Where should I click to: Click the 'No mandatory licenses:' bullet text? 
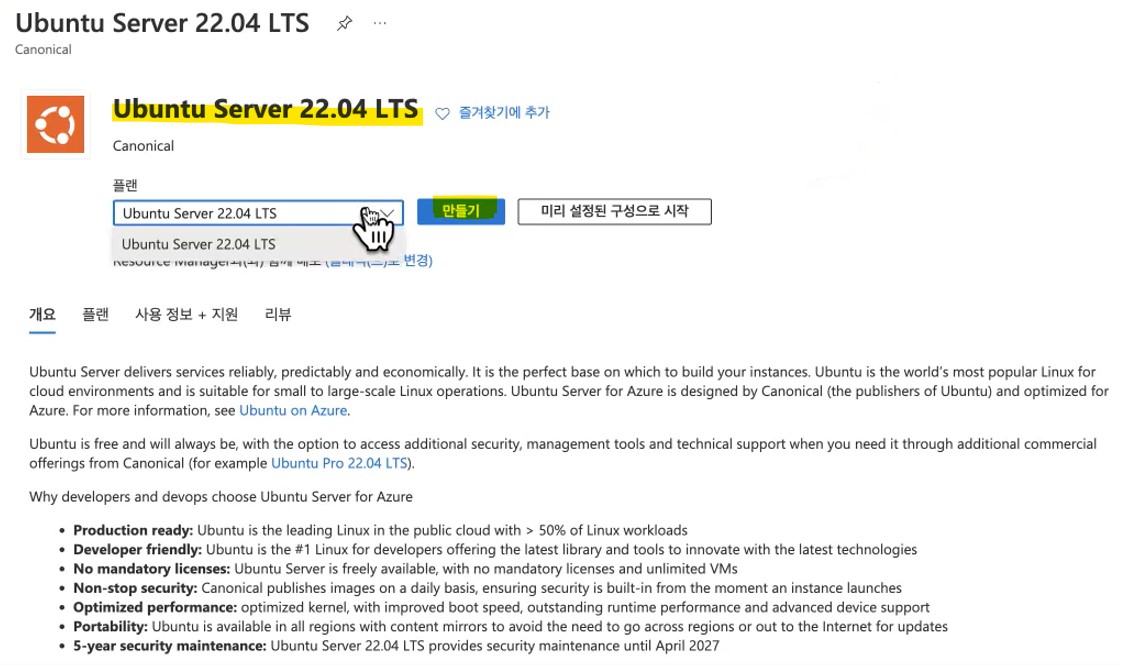click(x=152, y=569)
